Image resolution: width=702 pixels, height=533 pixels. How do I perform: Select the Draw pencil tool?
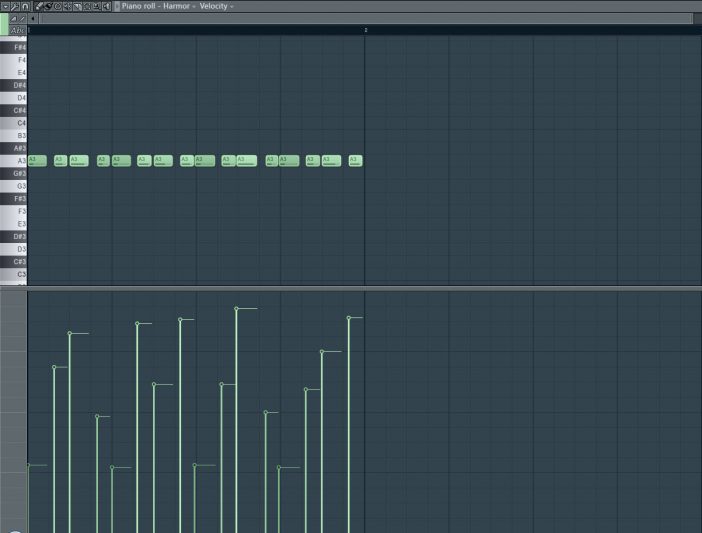pyautogui.click(x=39, y=6)
